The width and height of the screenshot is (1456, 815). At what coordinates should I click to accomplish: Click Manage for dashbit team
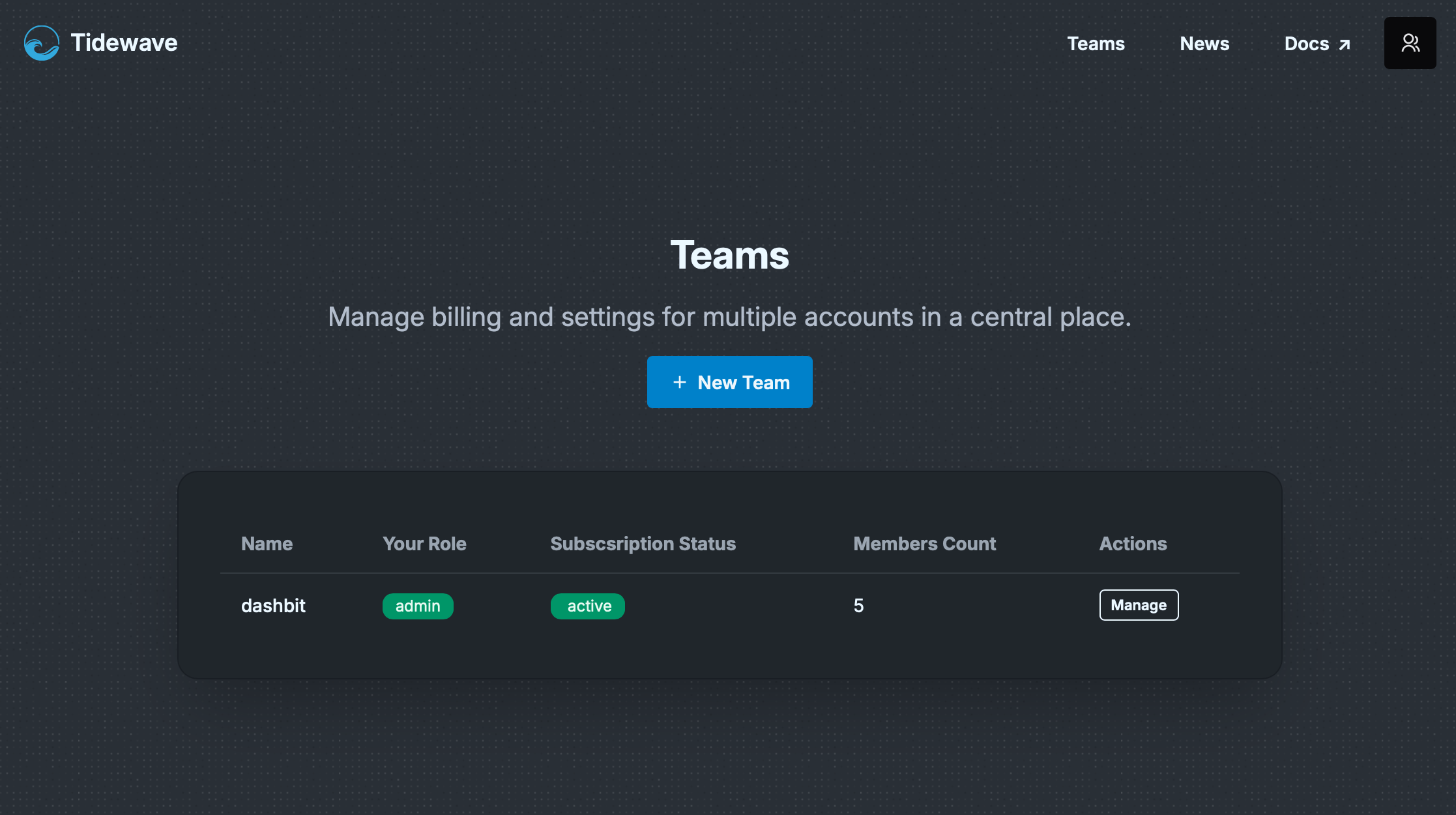coord(1139,605)
